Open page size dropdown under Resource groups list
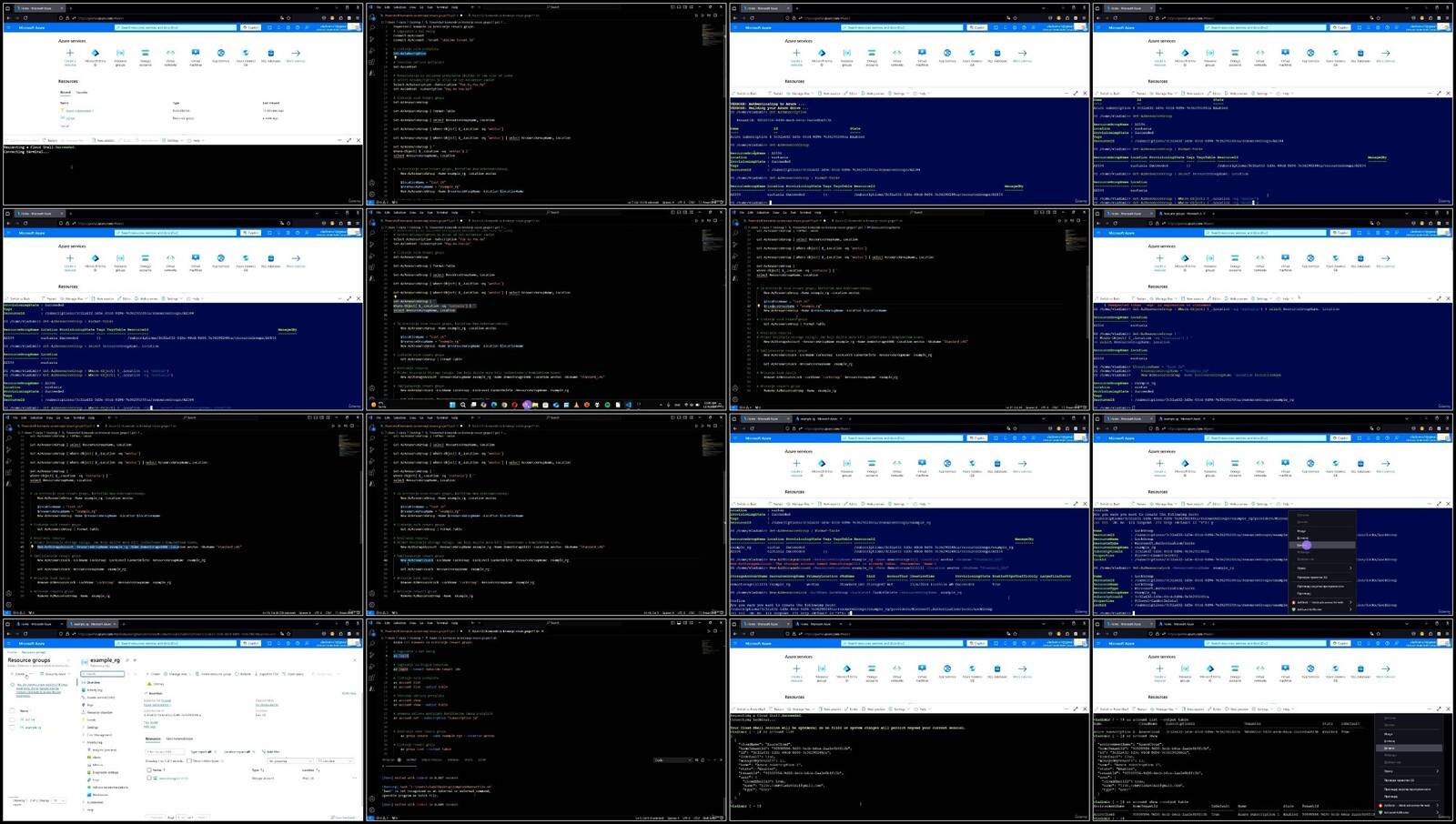The width and height of the screenshot is (1456, 824). pyautogui.click(x=59, y=800)
